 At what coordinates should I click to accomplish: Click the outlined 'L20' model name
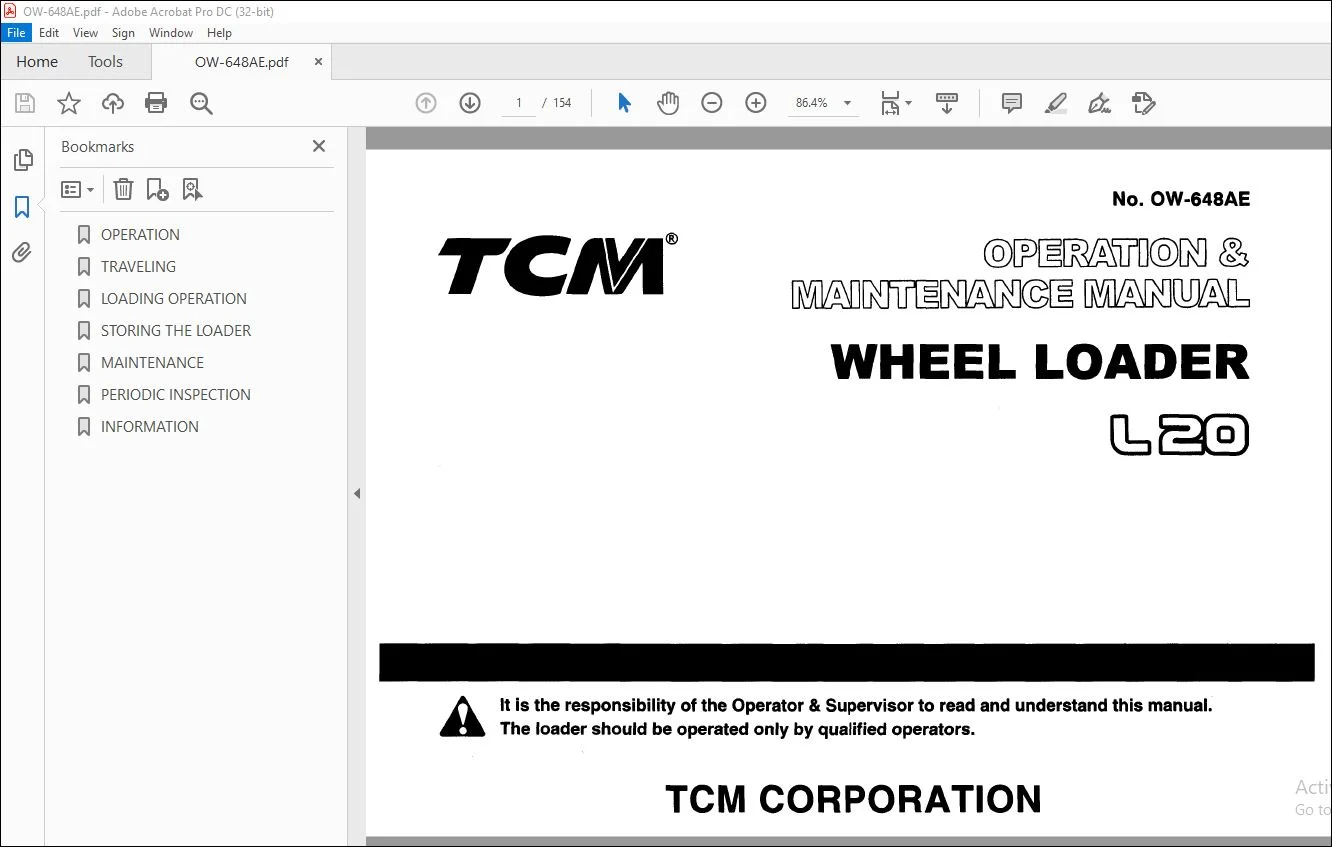(1180, 435)
